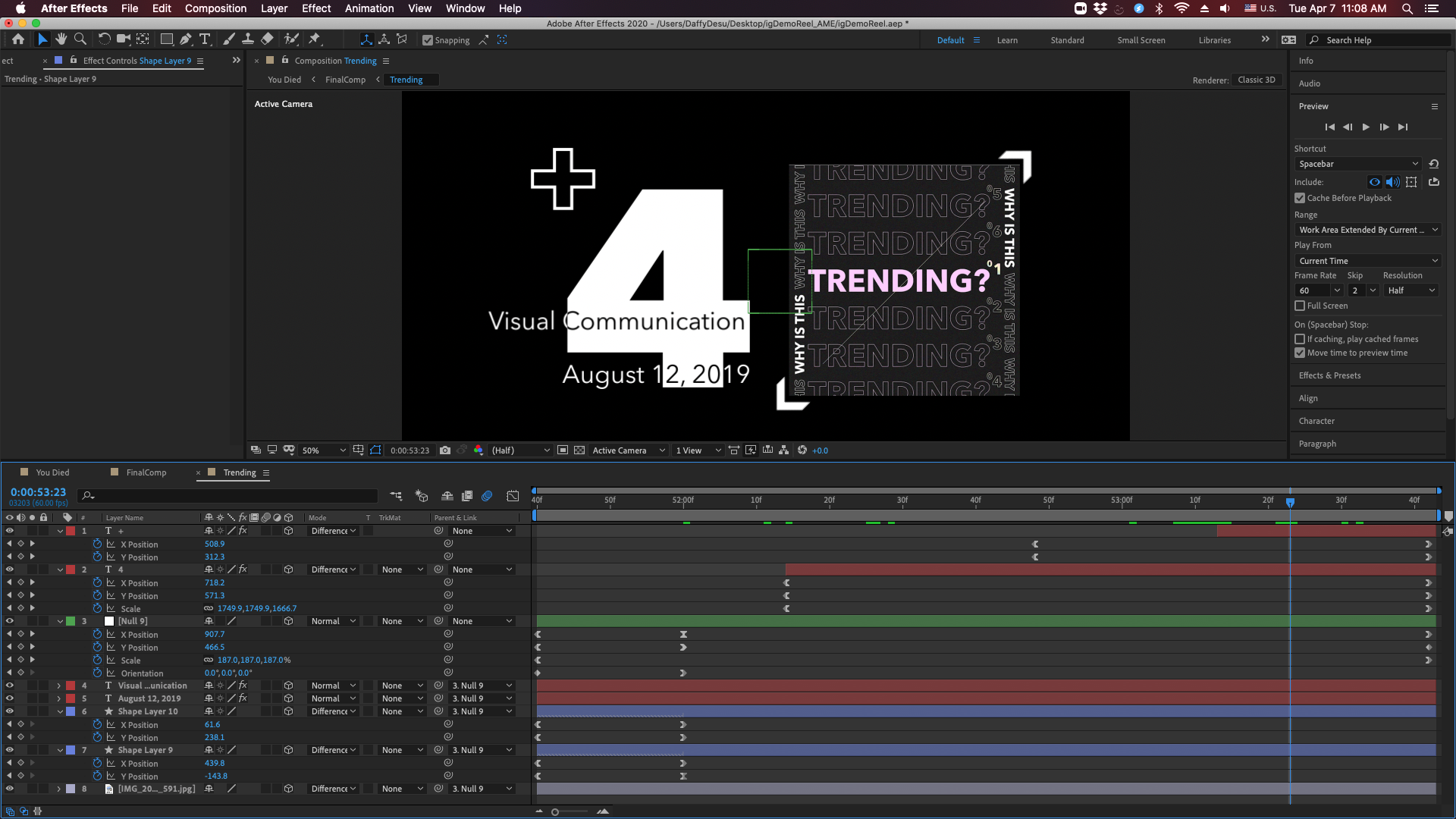Toggle Draft 3D in timeline

[422, 496]
